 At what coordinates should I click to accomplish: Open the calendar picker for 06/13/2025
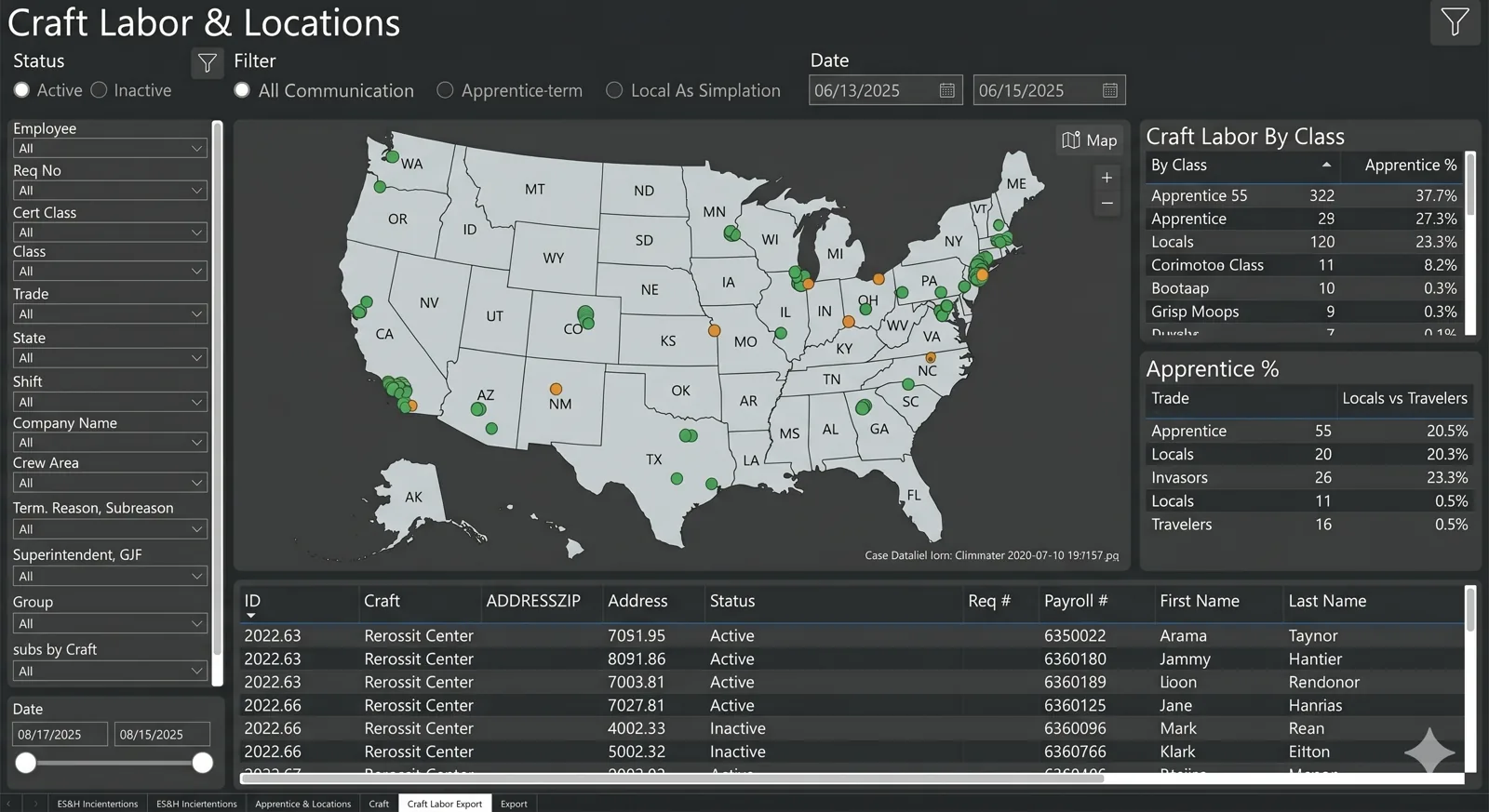tap(947, 90)
